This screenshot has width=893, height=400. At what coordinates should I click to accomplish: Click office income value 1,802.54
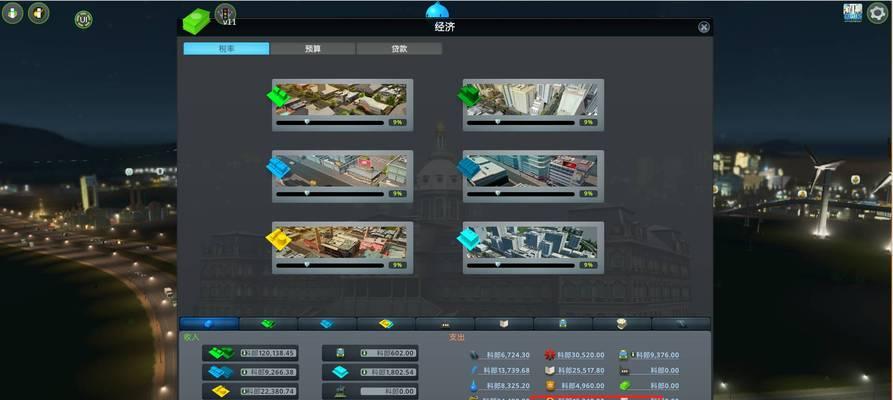click(x=388, y=372)
